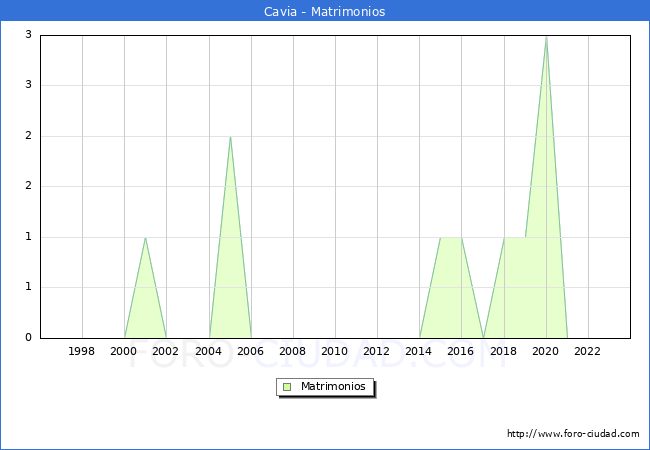Click the green Matrimonios legend swatch
This screenshot has width=650, height=450.
287,386
